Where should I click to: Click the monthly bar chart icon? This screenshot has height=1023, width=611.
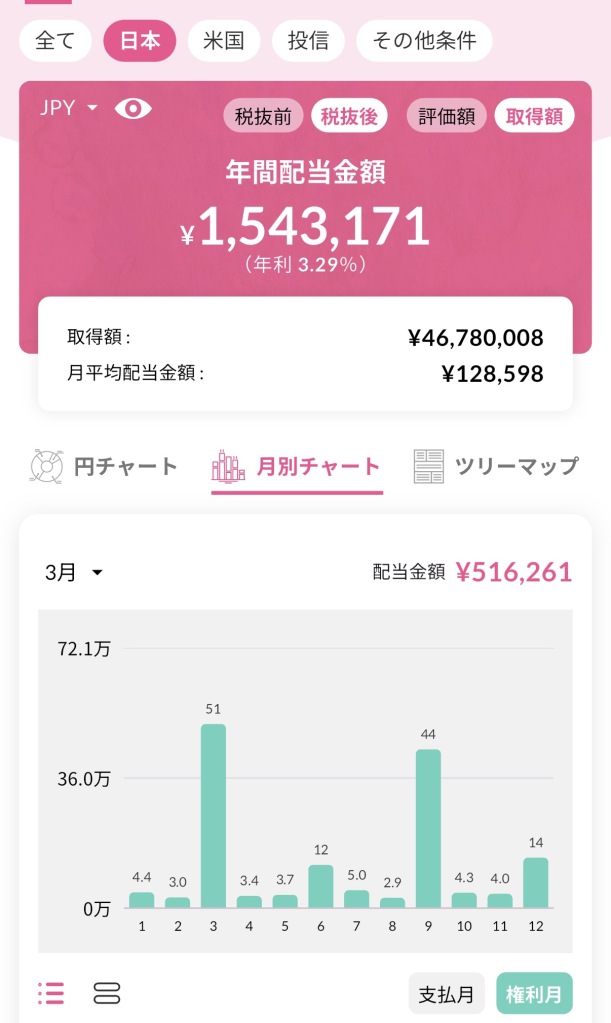[x=228, y=466]
